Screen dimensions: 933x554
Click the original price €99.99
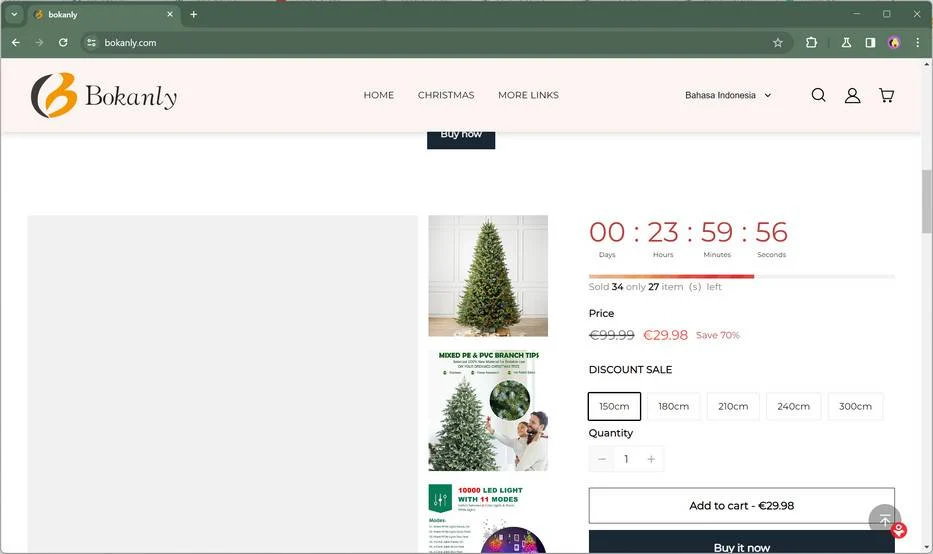pos(612,335)
